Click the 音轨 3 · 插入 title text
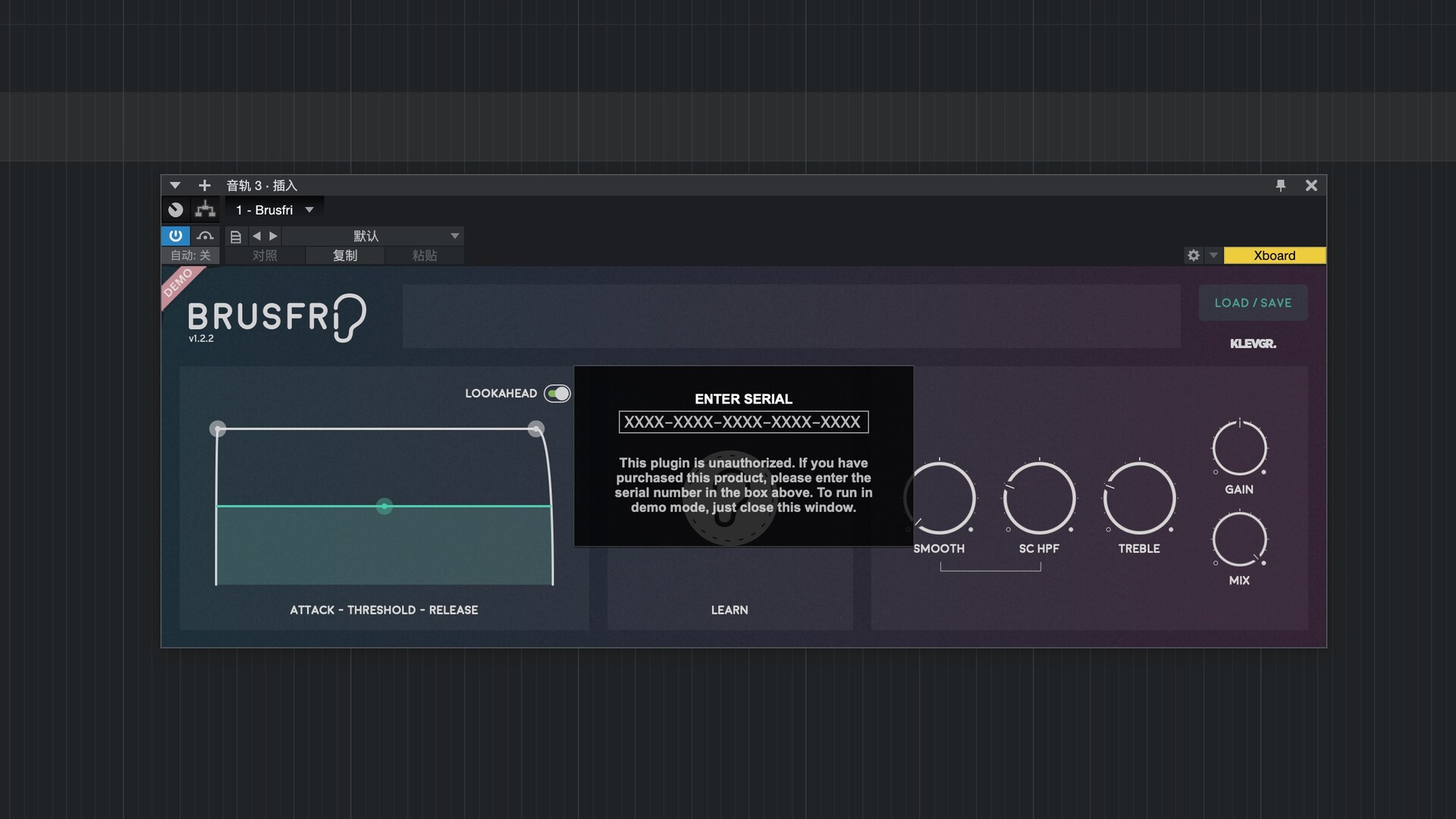1456x819 pixels. (x=262, y=186)
